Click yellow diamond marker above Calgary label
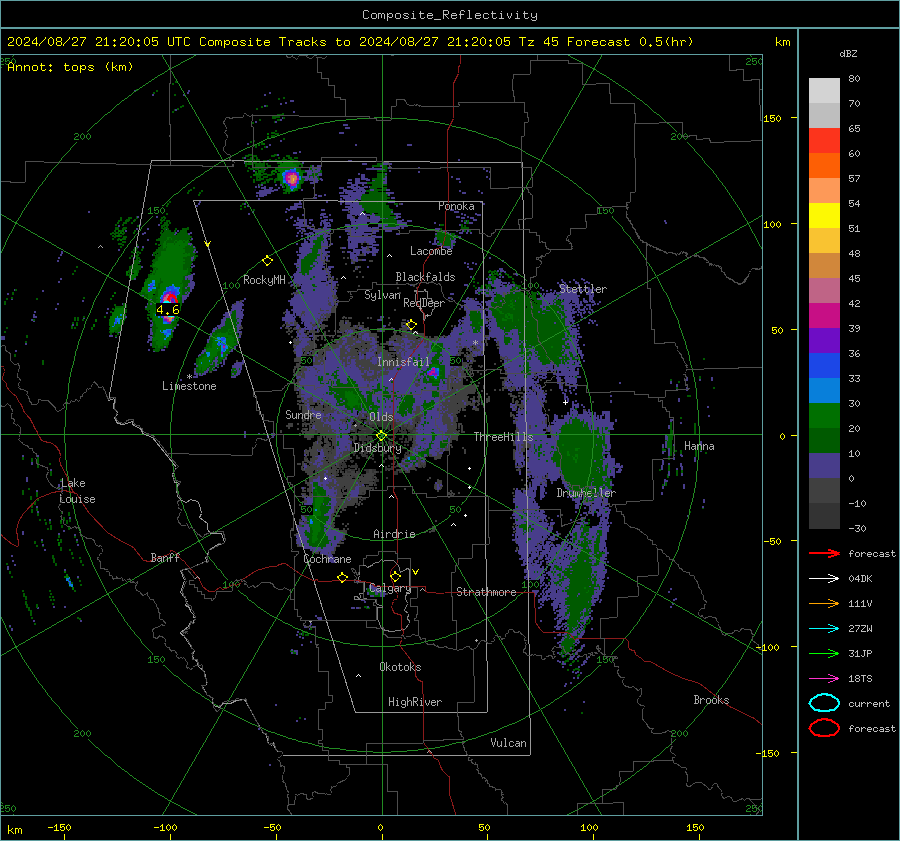This screenshot has width=900, height=841. point(395,576)
